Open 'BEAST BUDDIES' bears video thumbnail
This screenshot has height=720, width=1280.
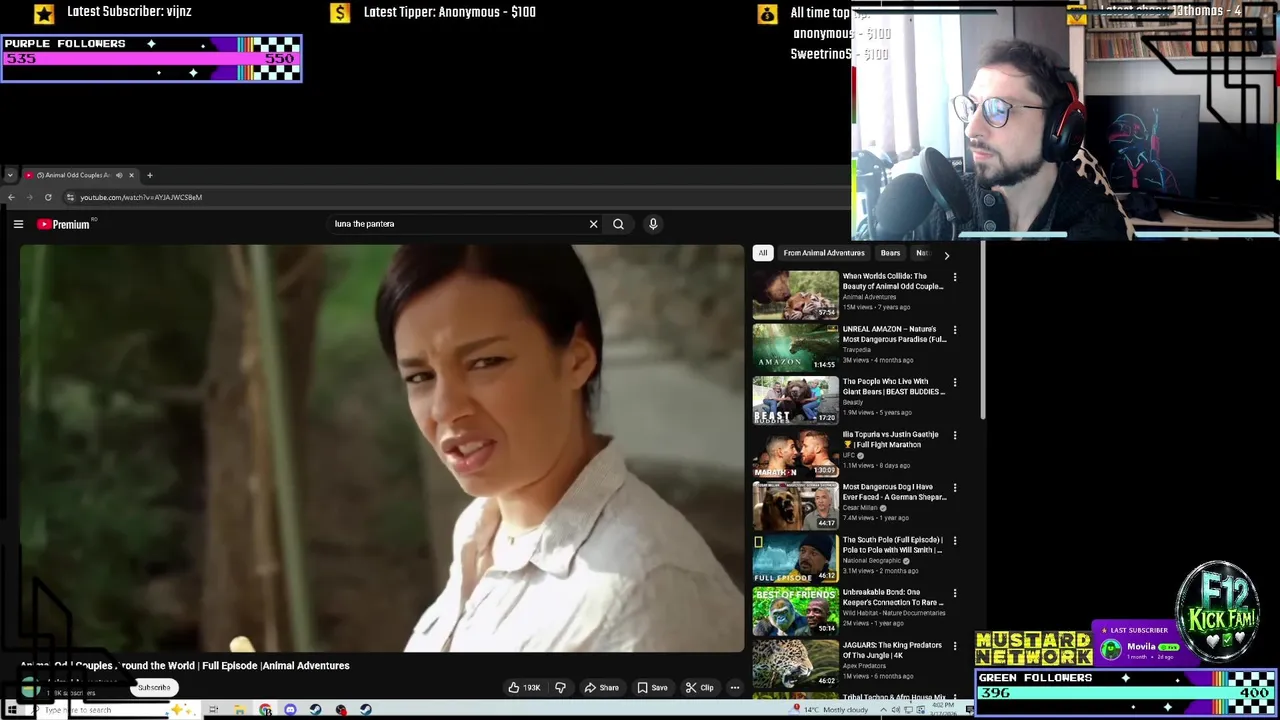pos(796,400)
